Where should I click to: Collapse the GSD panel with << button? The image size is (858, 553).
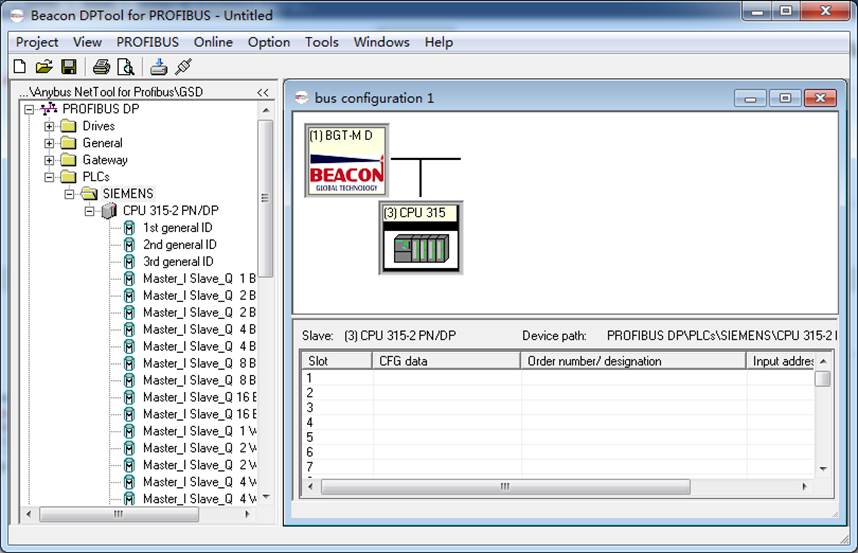click(263, 92)
